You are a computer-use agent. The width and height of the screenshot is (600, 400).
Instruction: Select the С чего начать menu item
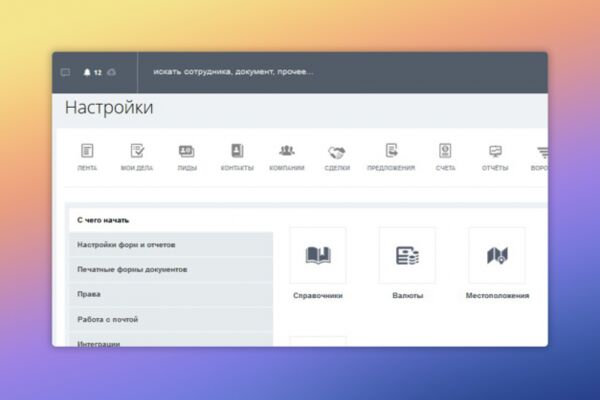[171, 220]
